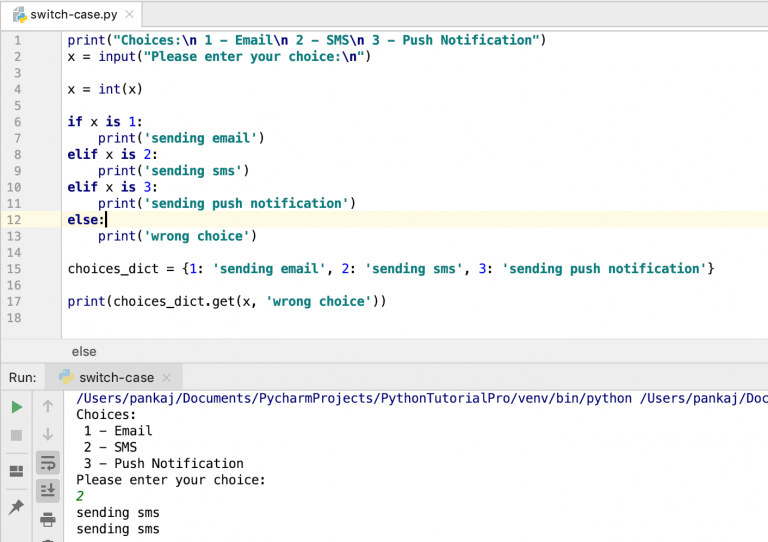The width and height of the screenshot is (768, 542).
Task: Click the last 'sending sms' output line
Action: coord(118,529)
